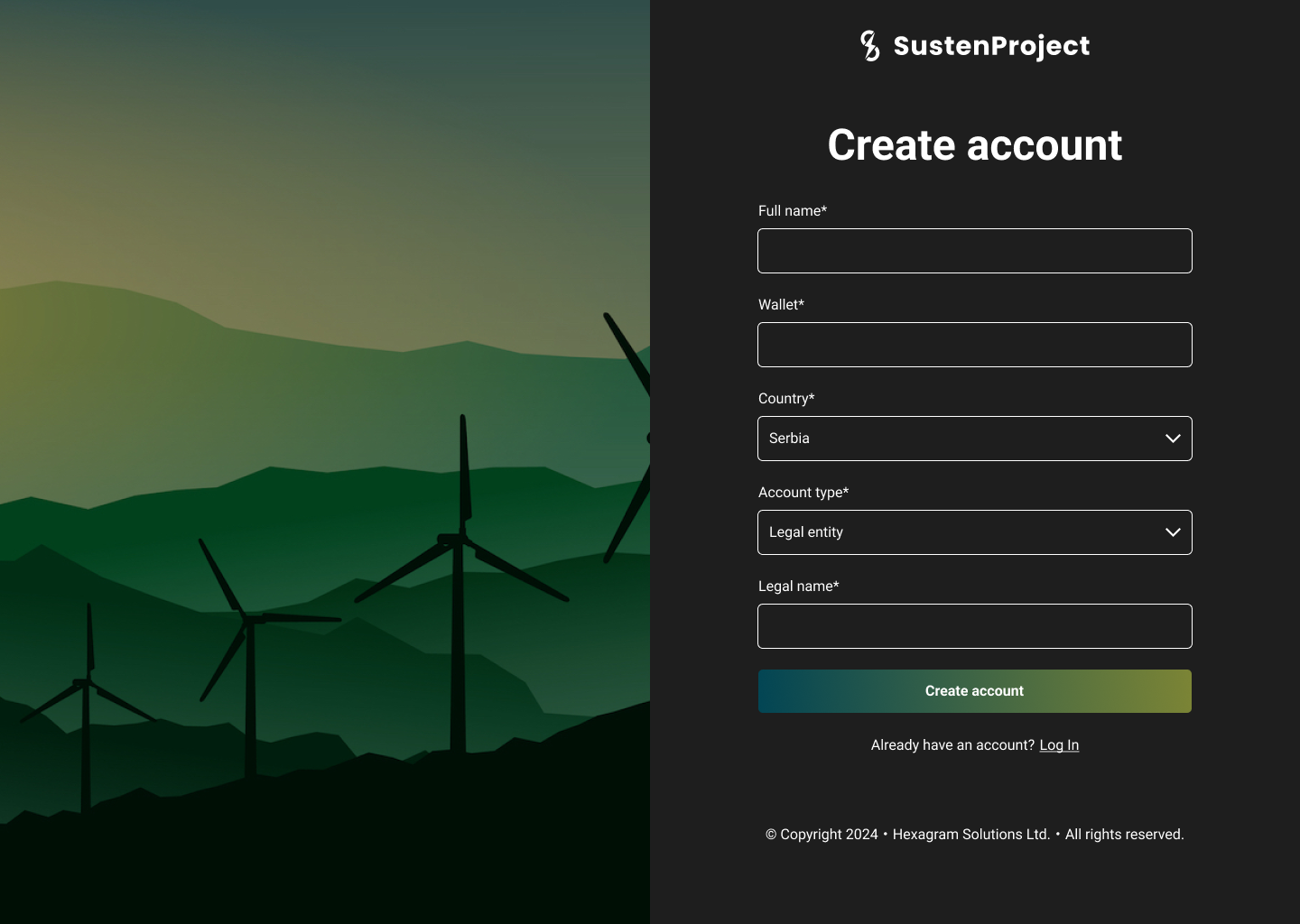
Task: Click the SustenProject brand name text
Action: pos(991,46)
